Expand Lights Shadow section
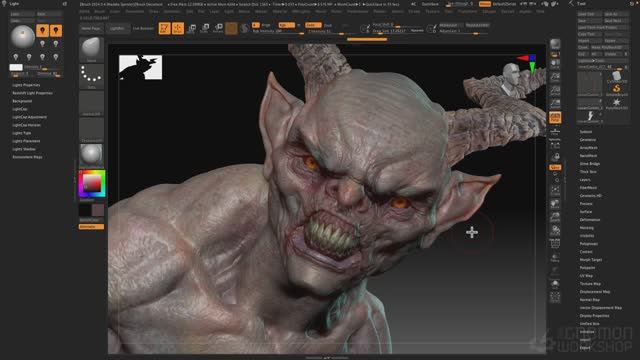This screenshot has width=640, height=360. [x=24, y=149]
